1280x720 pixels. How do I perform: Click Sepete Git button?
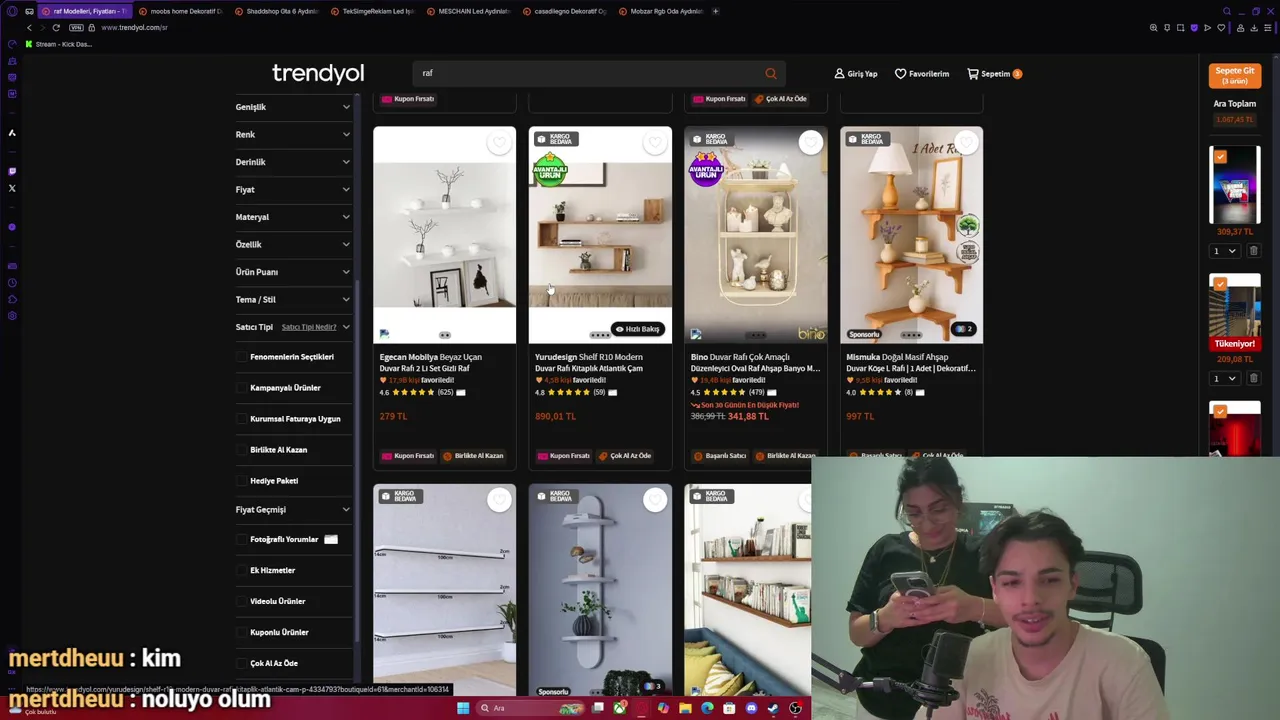tap(1234, 76)
